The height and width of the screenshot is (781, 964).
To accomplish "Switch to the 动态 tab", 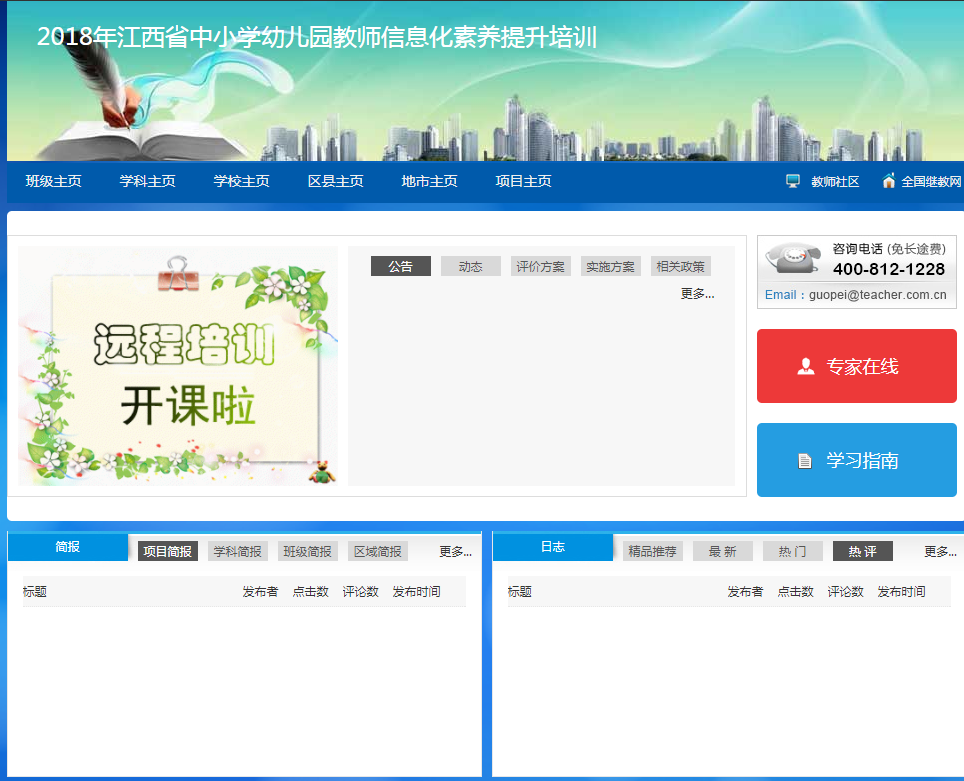I will point(470,266).
